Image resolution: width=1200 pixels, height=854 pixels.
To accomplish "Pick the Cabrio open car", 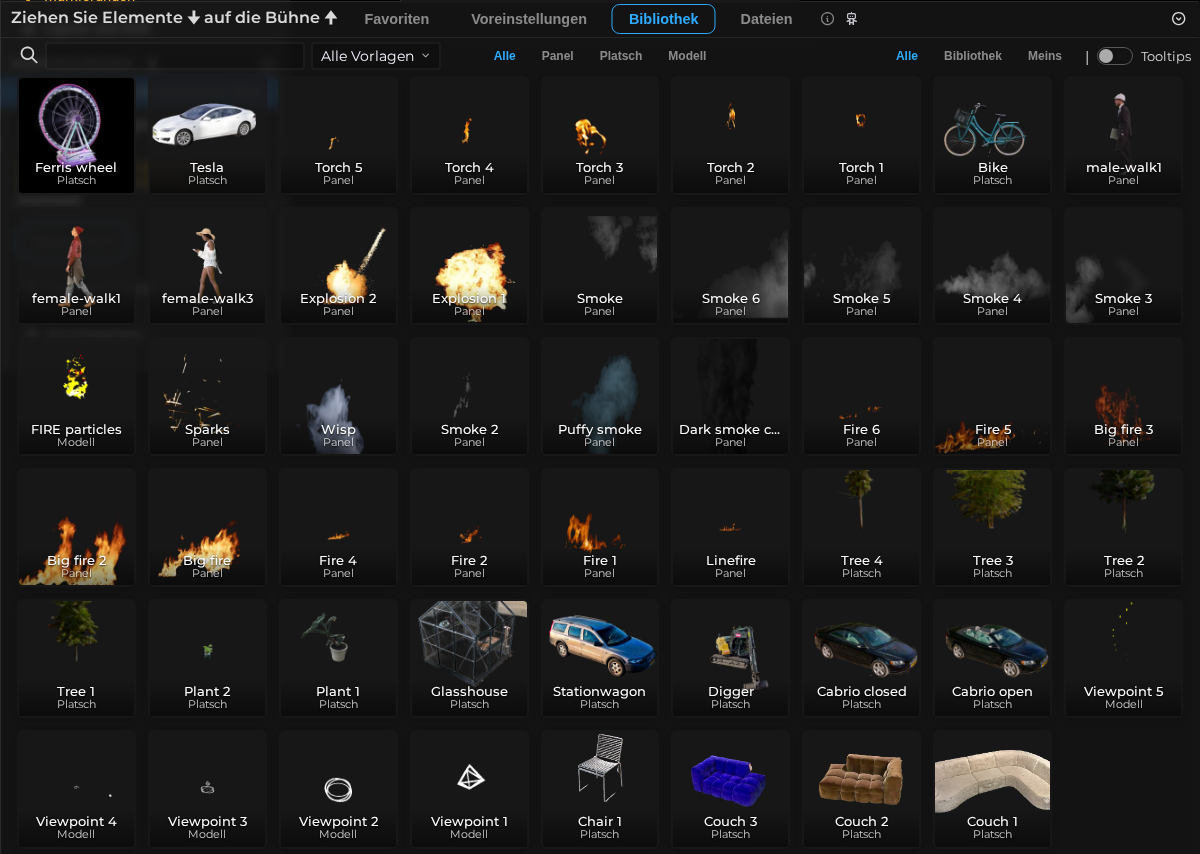I will point(992,659).
